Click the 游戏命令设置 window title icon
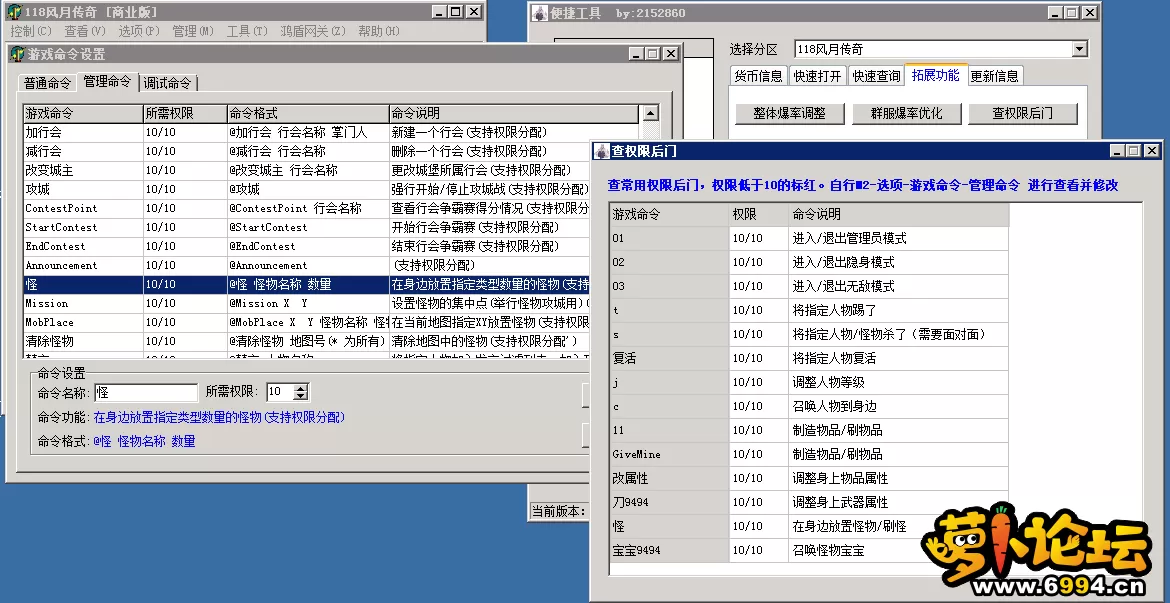This screenshot has height=603, width=1170. pos(17,54)
